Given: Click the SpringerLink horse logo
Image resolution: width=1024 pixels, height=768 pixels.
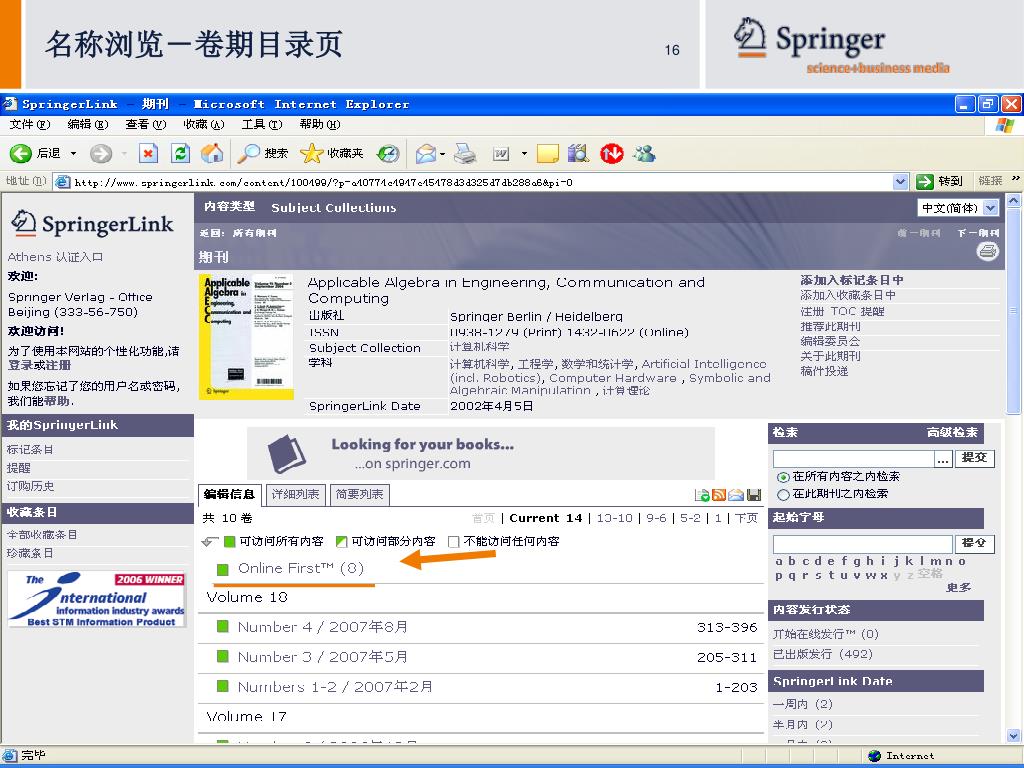Looking at the screenshot, I should pos(24,223).
